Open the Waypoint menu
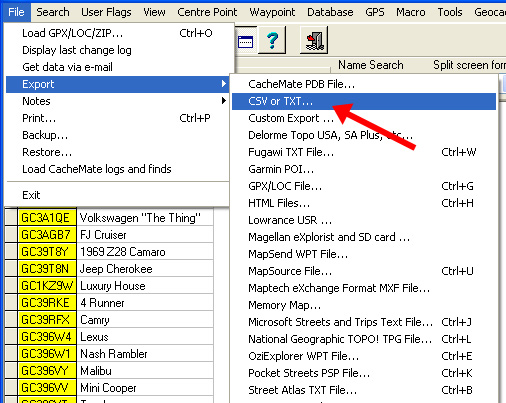Image resolution: width=506 pixels, height=403 pixels. click(272, 12)
